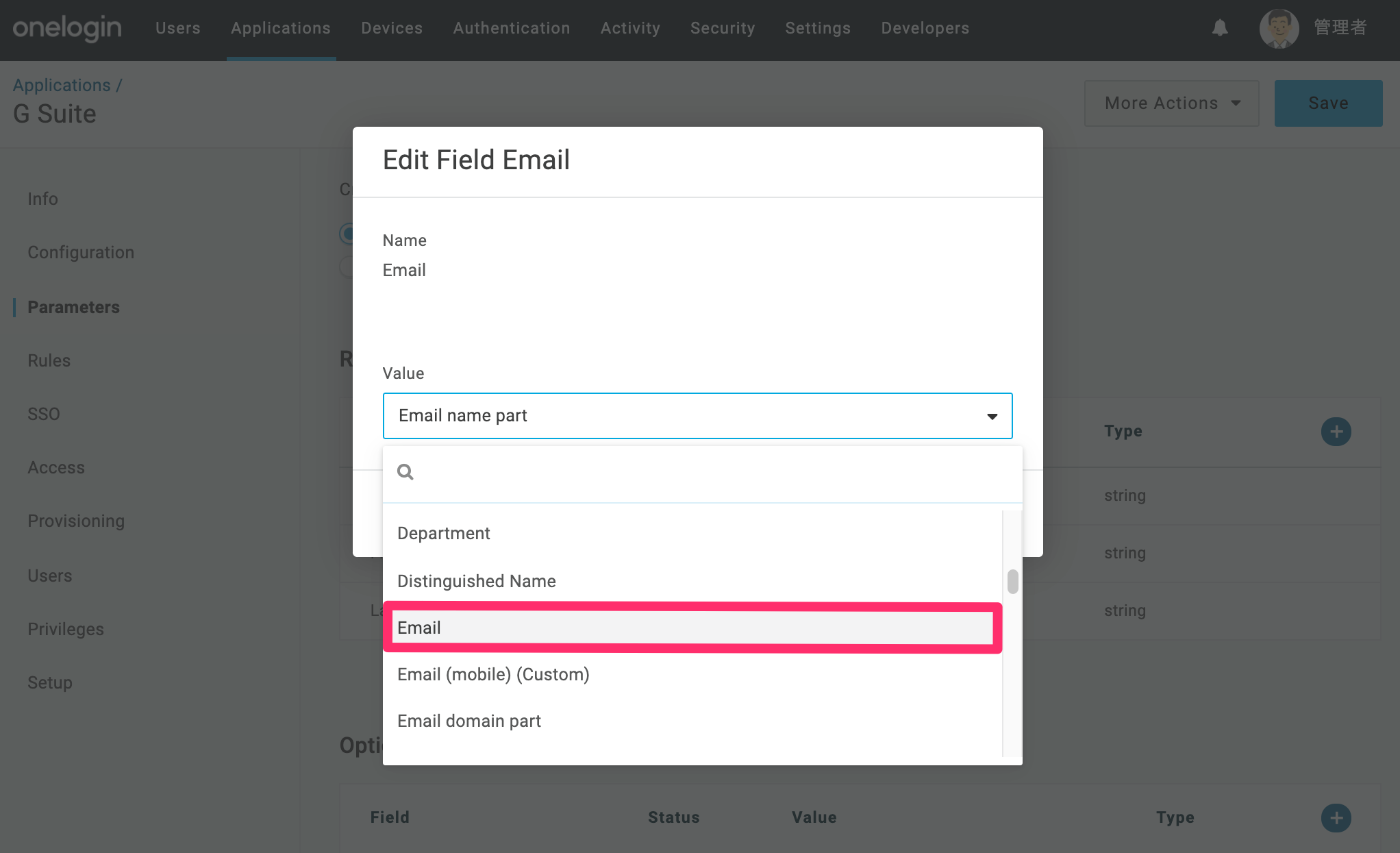Click the Status column header

(674, 817)
